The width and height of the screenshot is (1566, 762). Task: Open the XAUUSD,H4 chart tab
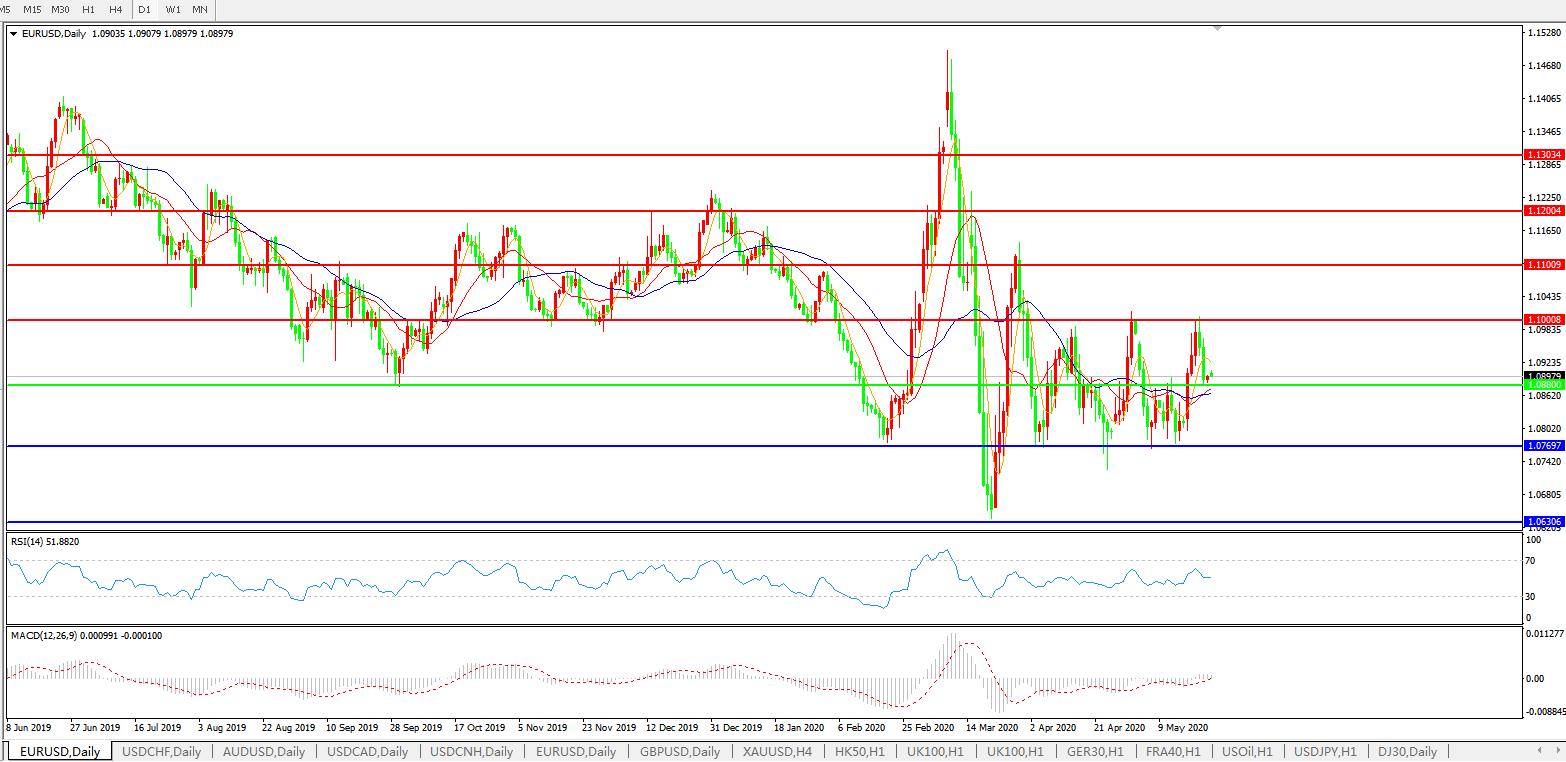click(x=776, y=751)
